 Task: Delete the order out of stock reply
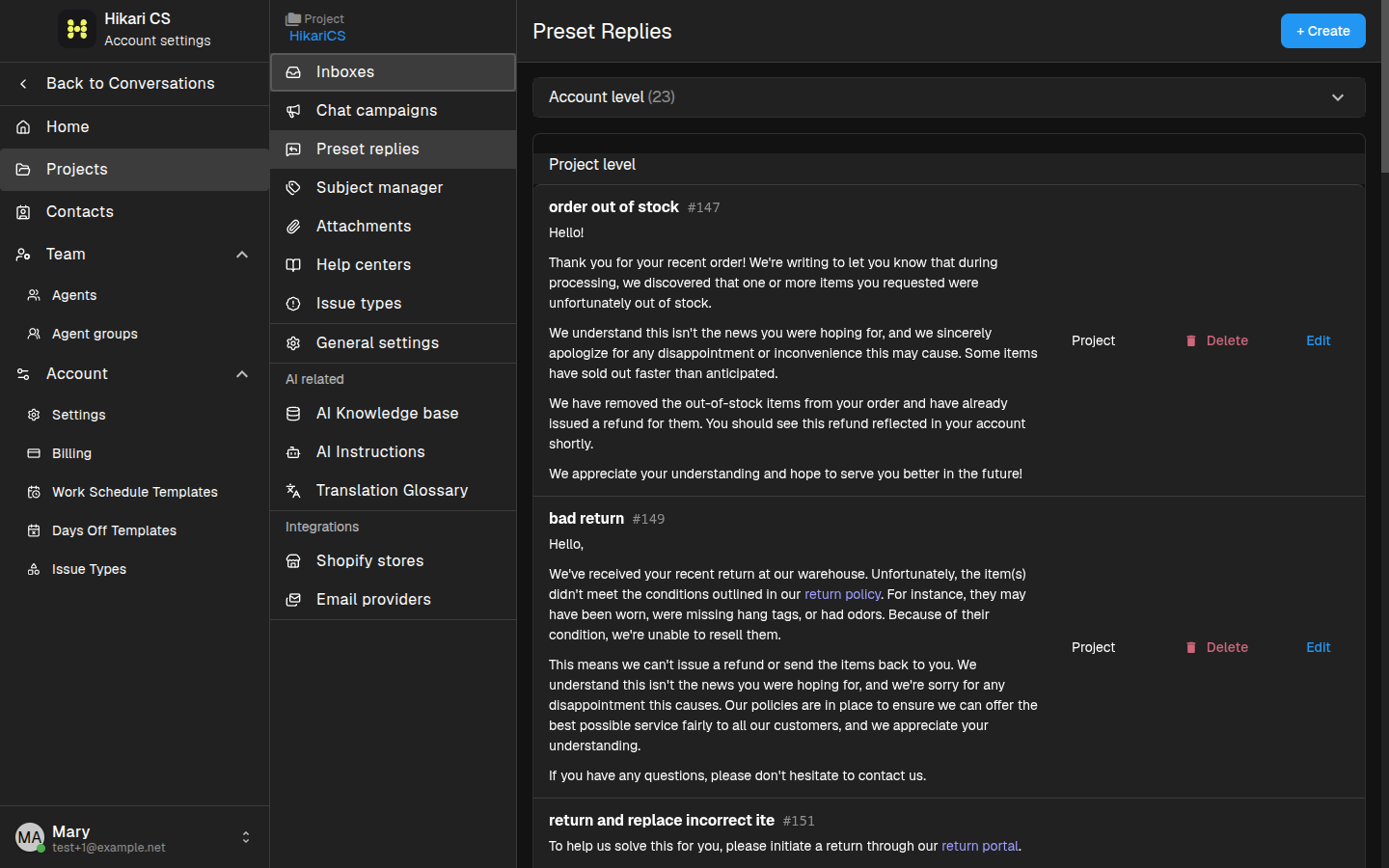[x=1217, y=340]
